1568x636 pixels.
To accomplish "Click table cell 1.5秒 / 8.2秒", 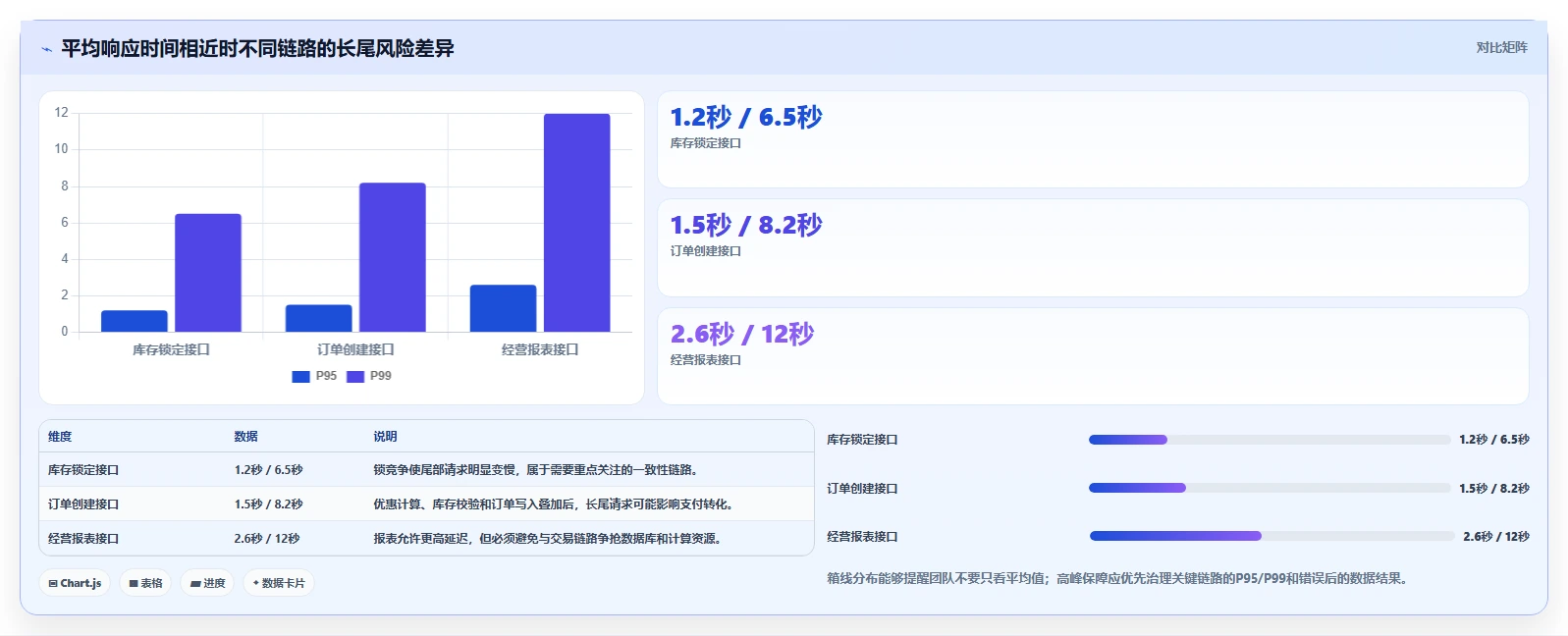I will click(268, 504).
